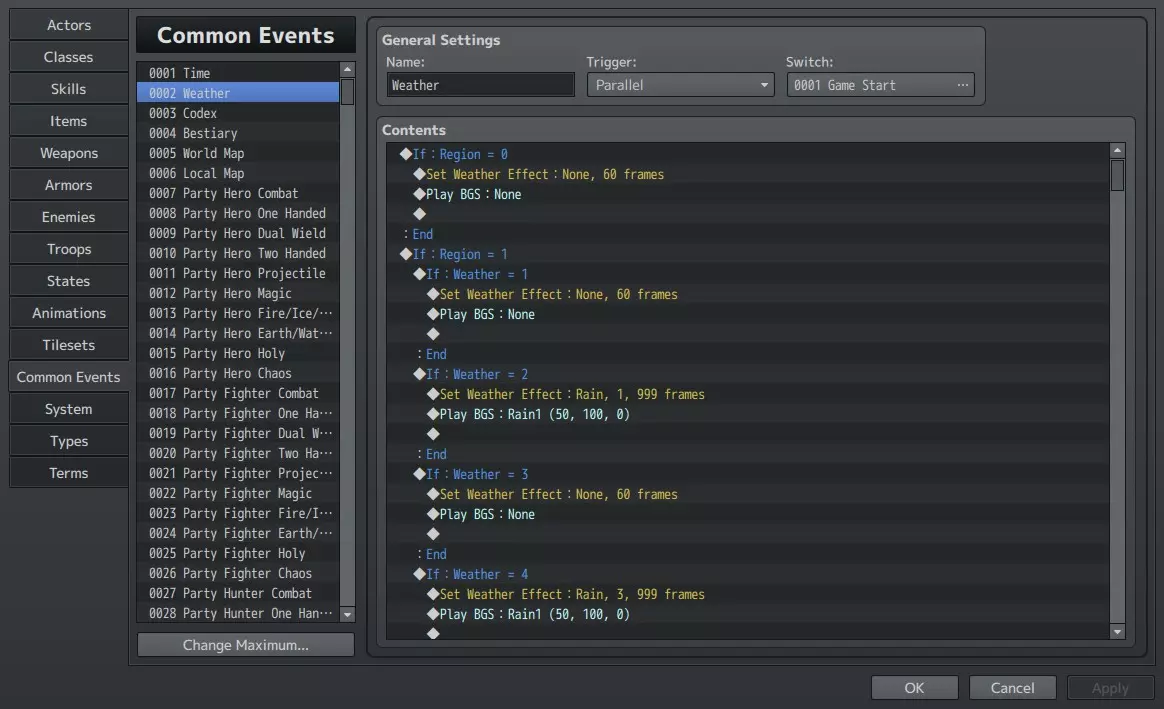Switch to the Tilesets tab
Image resolution: width=1164 pixels, height=709 pixels.
coord(68,344)
